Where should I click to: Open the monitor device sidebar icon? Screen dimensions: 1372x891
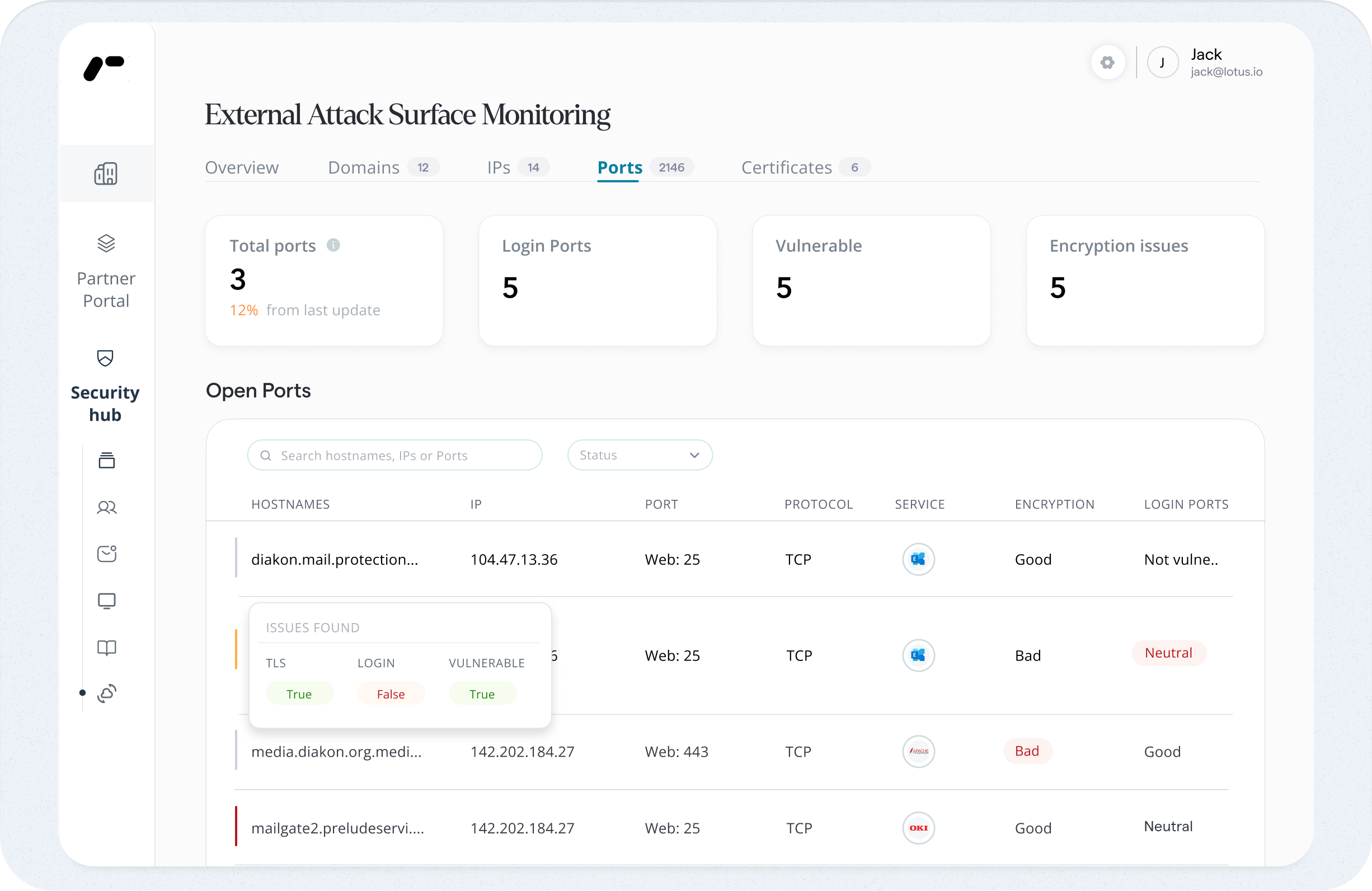[x=107, y=601]
